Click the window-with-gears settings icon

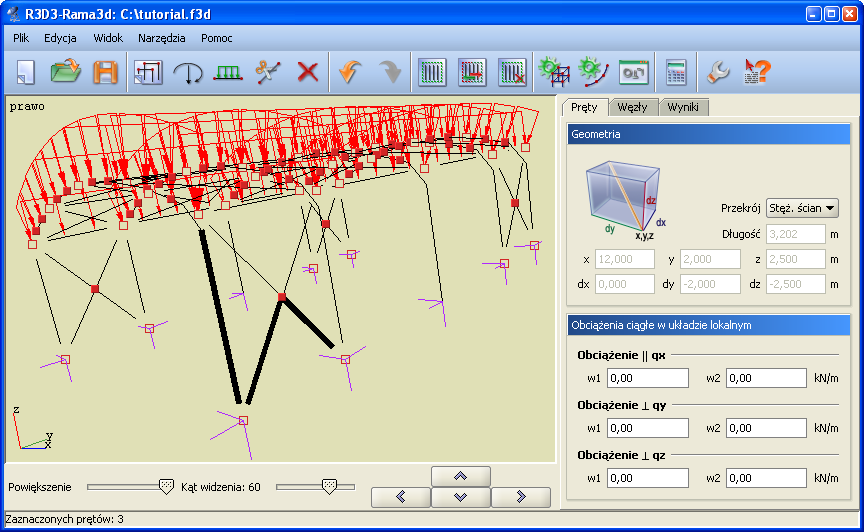coord(634,72)
